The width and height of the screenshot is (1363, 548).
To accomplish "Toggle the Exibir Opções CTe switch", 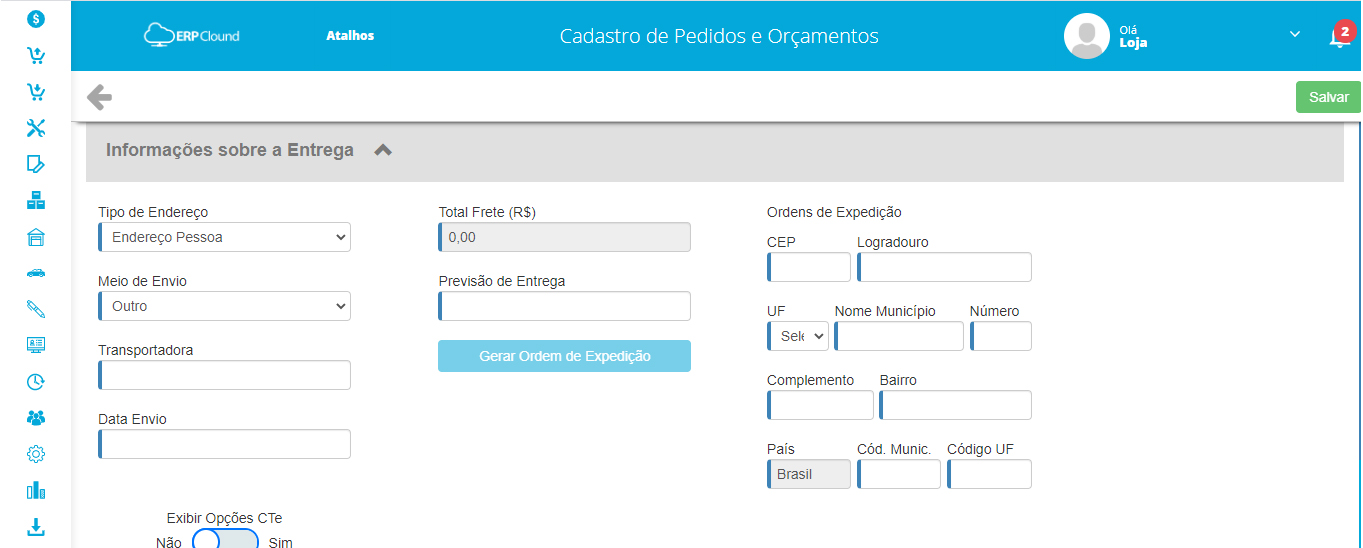I will click(225, 541).
